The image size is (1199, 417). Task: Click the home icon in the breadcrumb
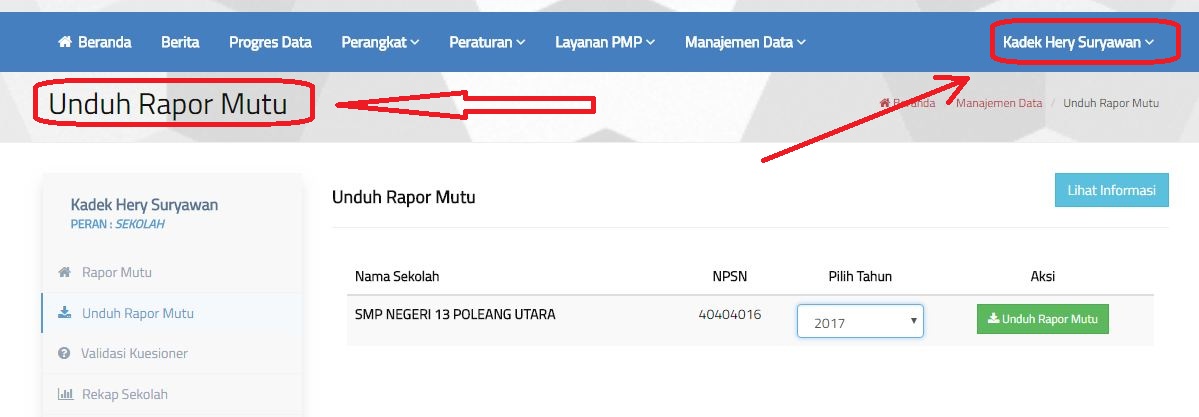click(x=884, y=103)
